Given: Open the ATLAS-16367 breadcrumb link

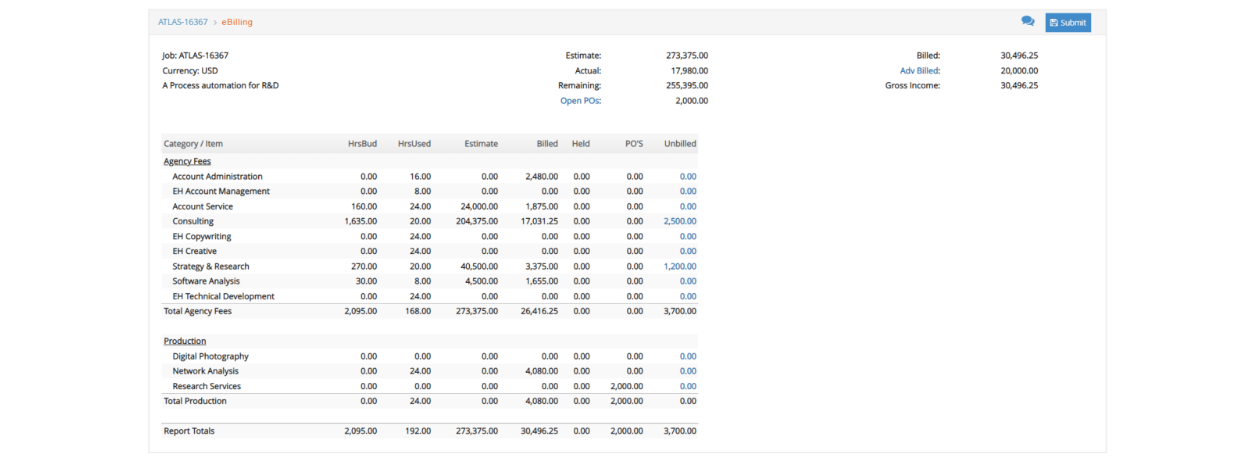Looking at the screenshot, I should coord(183,22).
